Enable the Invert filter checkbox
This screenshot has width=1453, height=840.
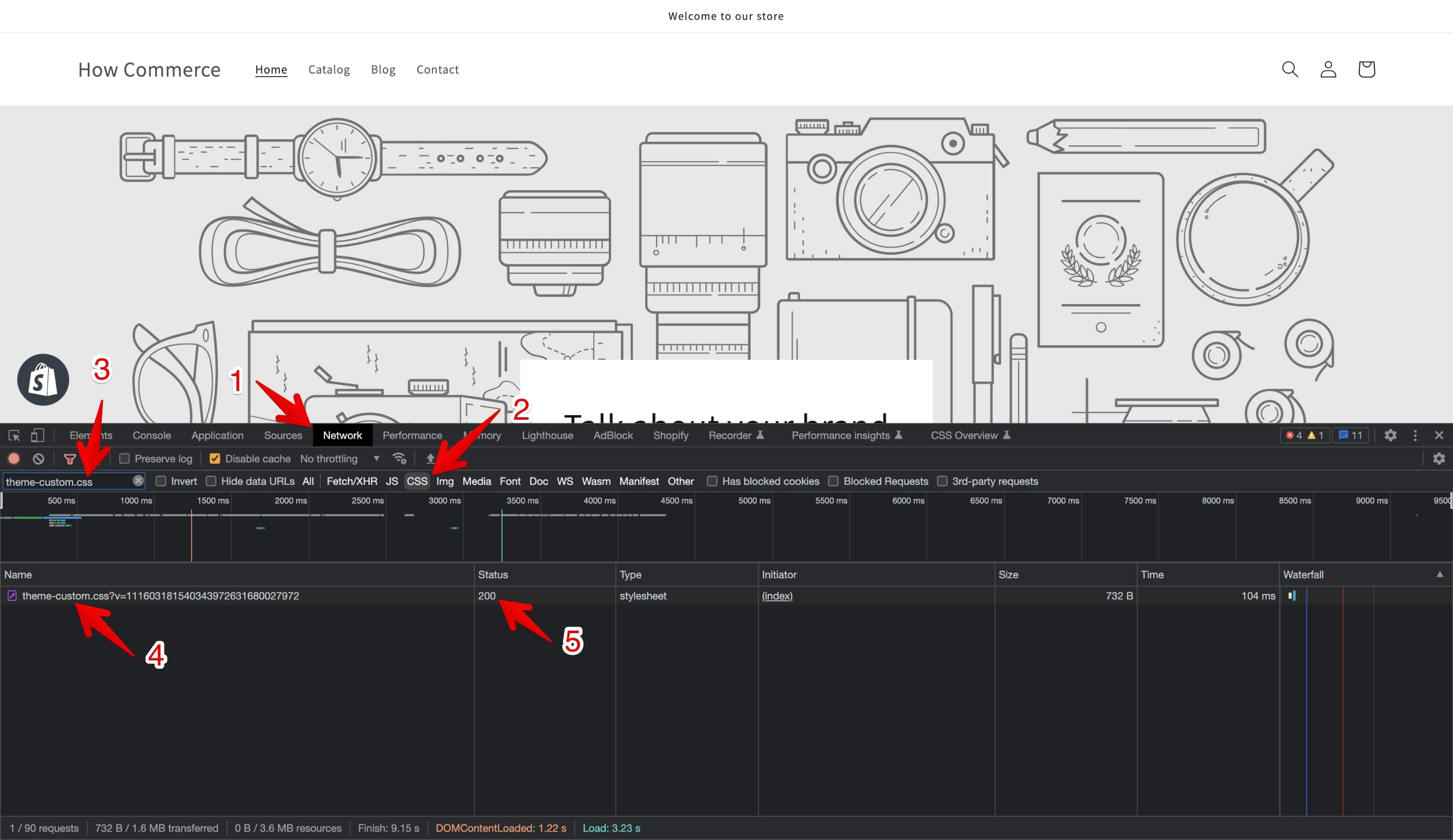click(x=161, y=481)
